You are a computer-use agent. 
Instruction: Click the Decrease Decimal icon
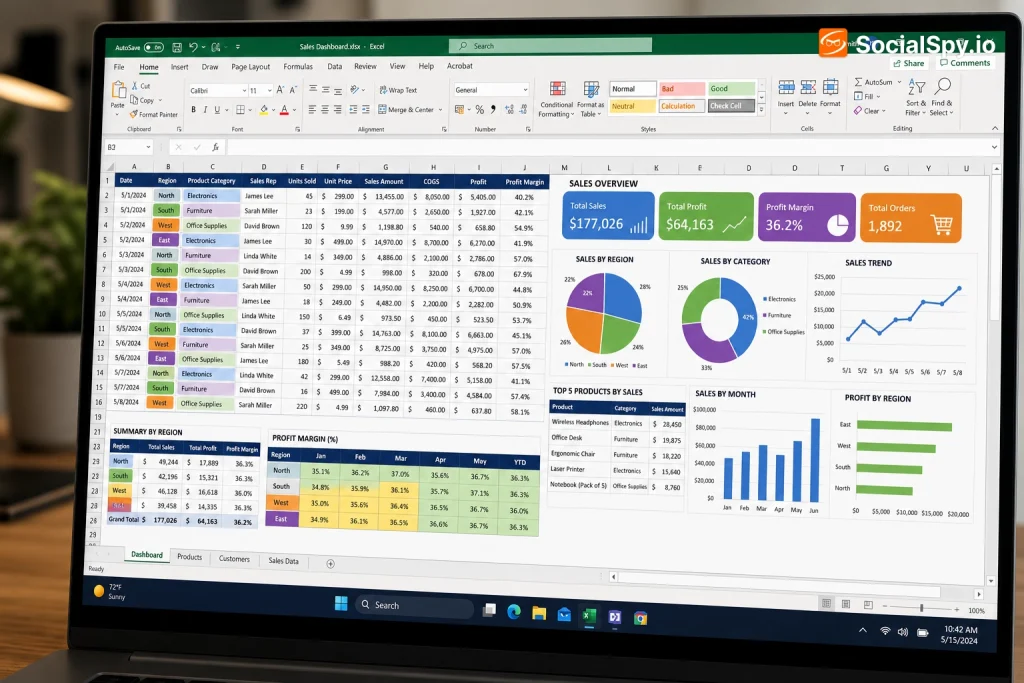[523, 110]
